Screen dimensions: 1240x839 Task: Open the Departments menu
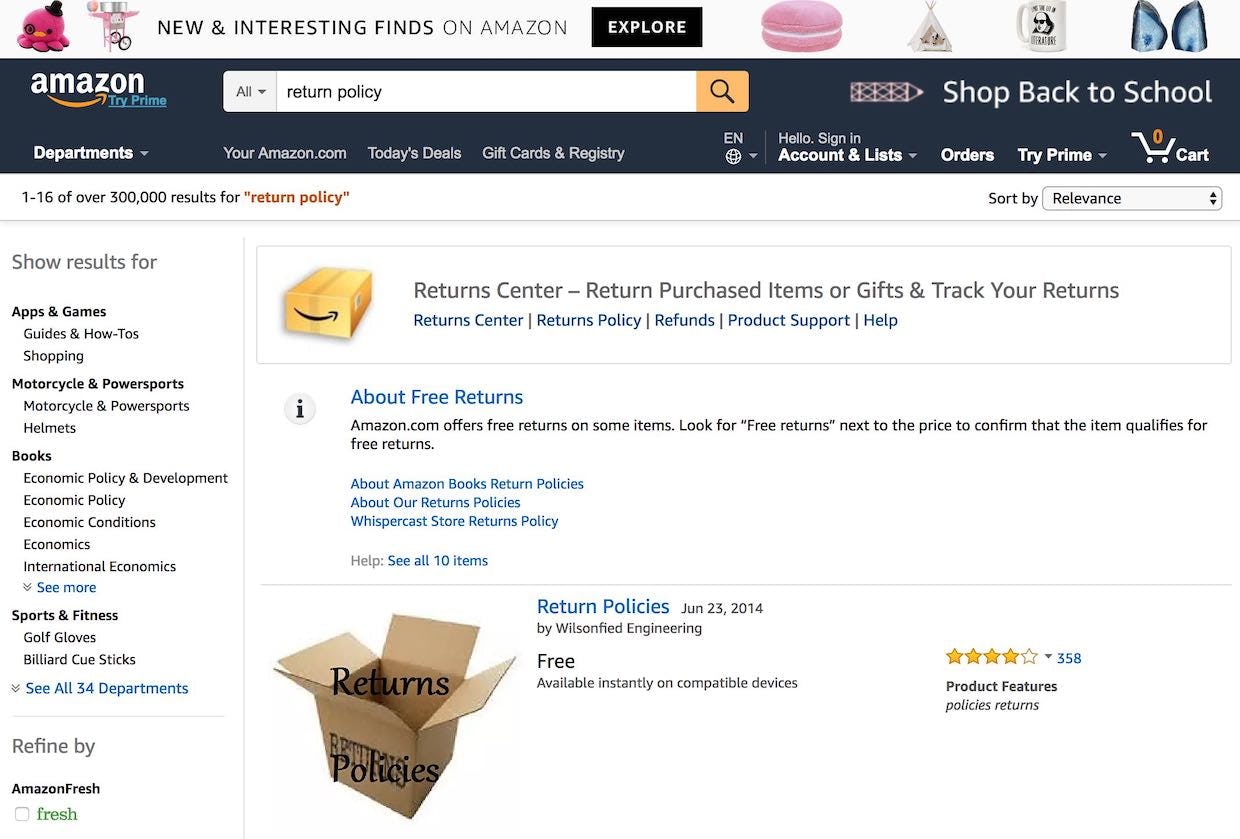tap(91, 153)
